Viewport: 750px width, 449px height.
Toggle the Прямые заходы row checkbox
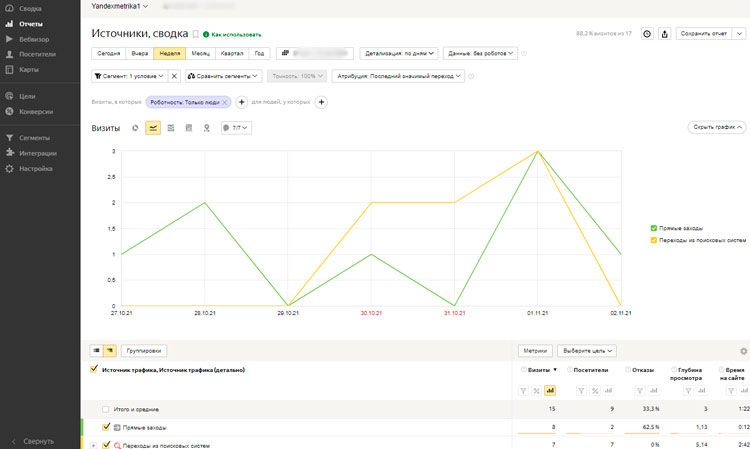(106, 427)
